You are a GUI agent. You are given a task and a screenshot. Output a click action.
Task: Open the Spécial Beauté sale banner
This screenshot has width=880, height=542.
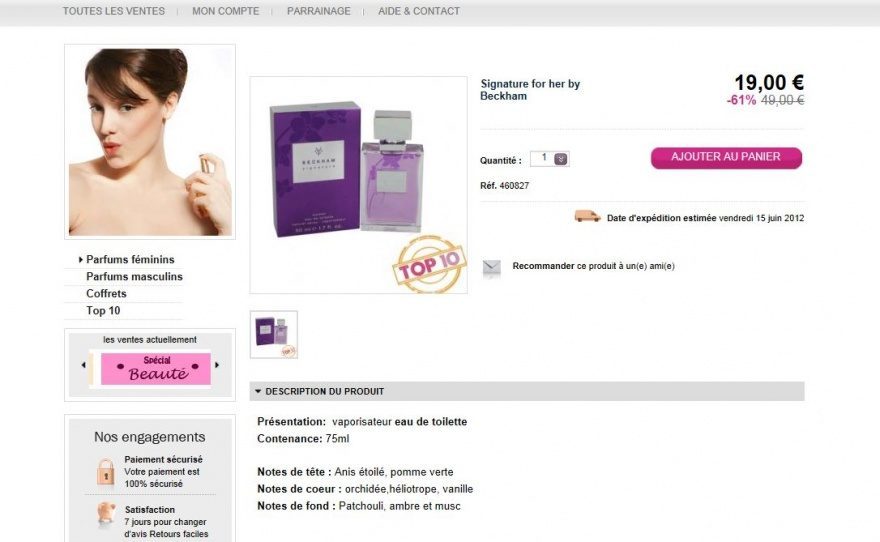pos(155,368)
